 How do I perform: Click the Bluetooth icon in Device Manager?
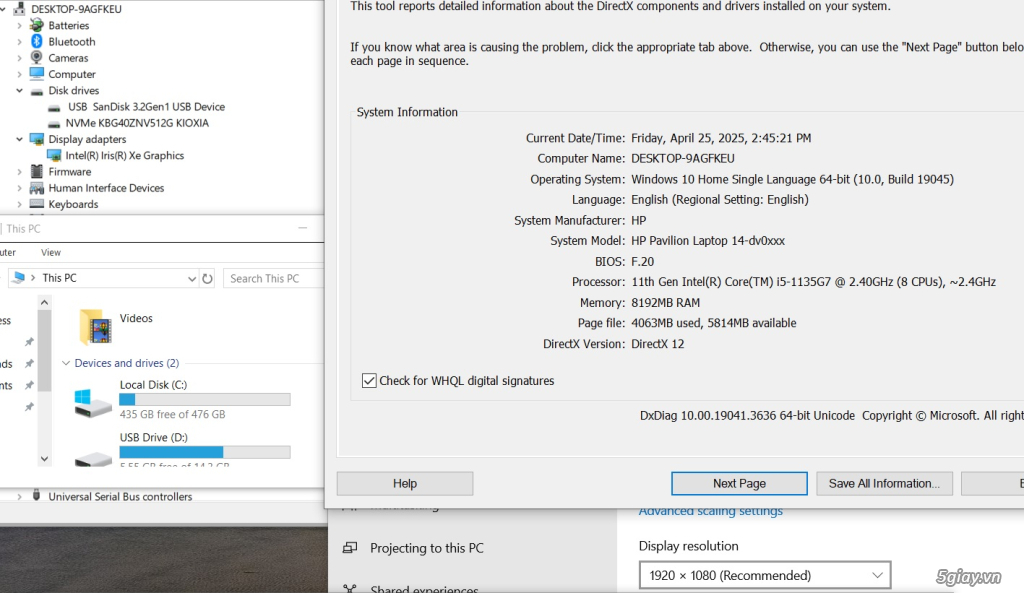click(37, 42)
